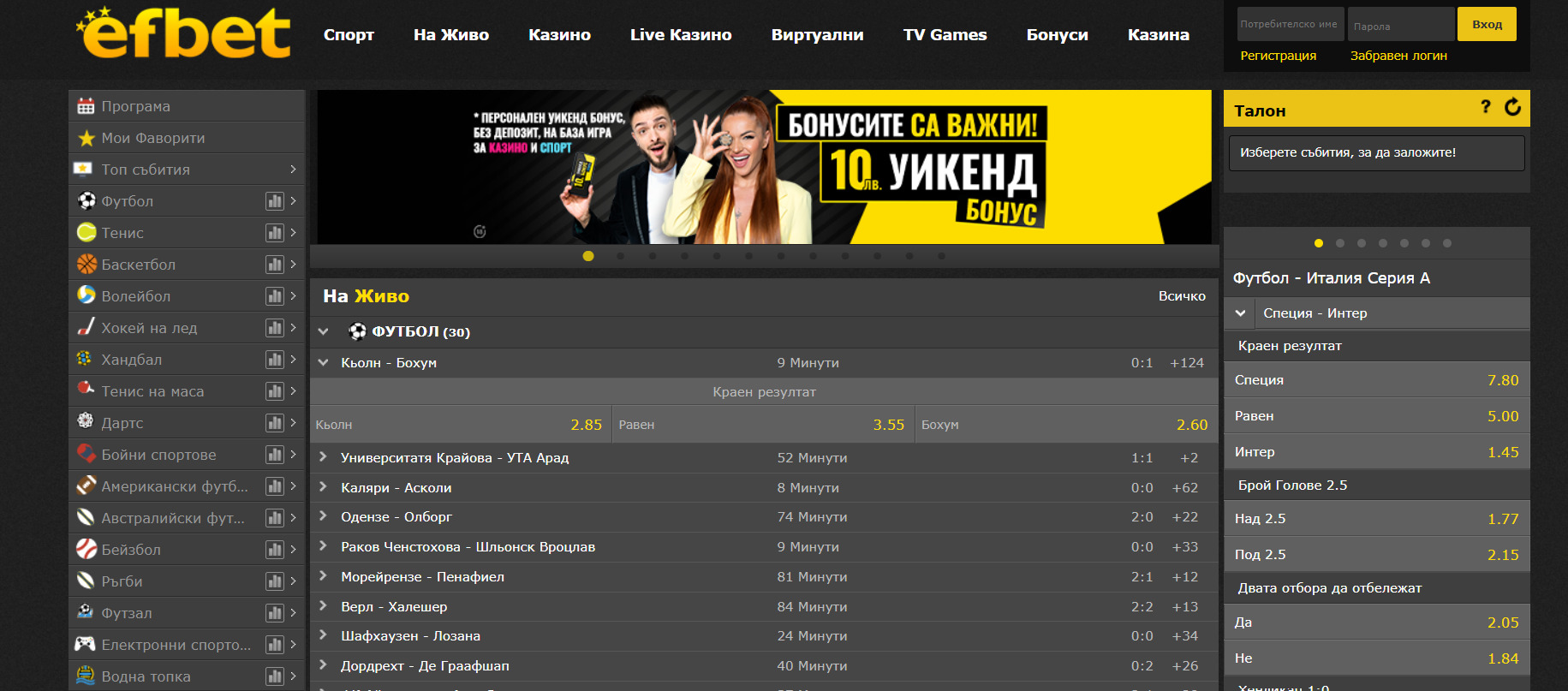1568x691 pixels.
Task: Focus the Потребителско име field
Action: tap(1291, 24)
